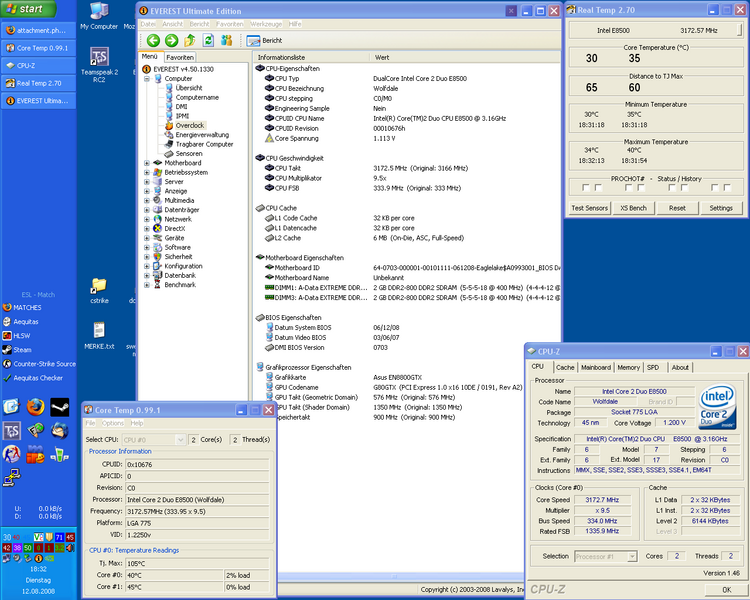Click Show Desktop quick launch icon

(11, 407)
